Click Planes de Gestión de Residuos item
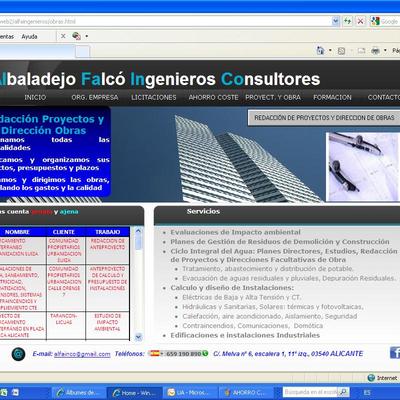 [280, 242]
